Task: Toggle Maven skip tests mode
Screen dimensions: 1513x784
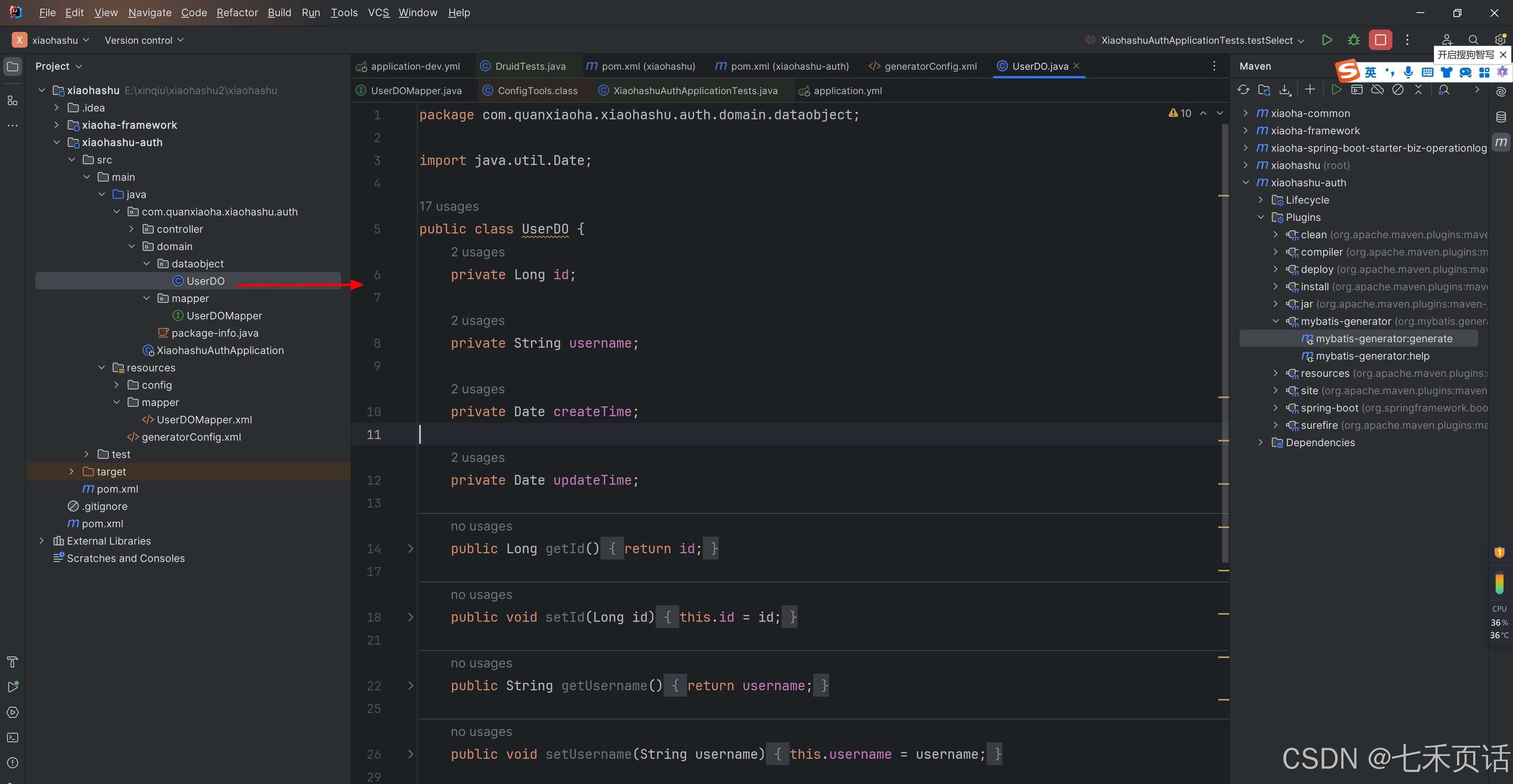Action: point(1398,90)
